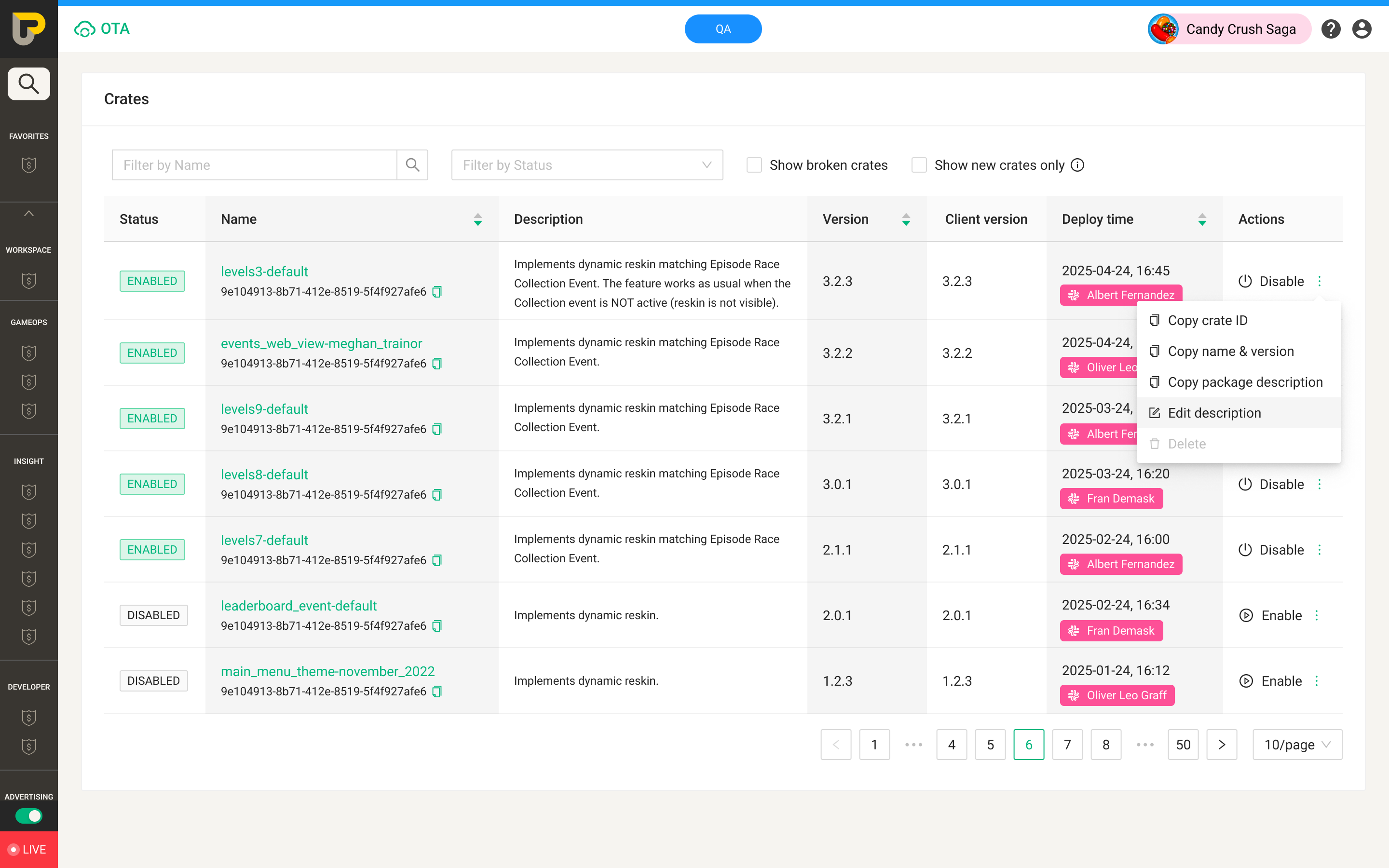Toggle the Advertising switch in sidebar

coord(29,816)
